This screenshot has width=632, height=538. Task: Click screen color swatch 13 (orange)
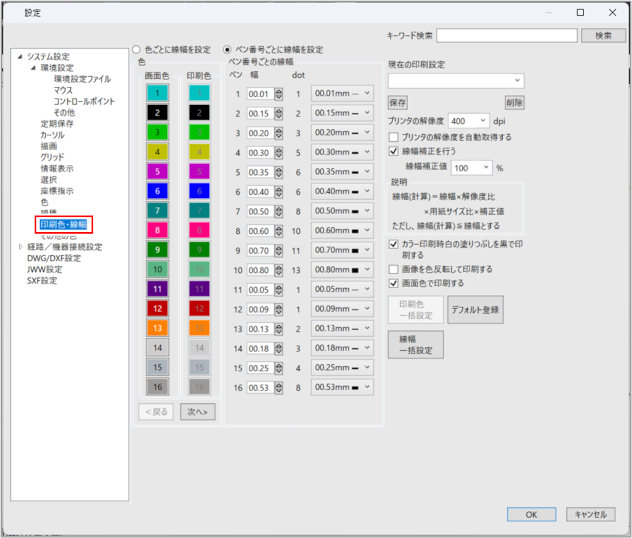coord(159,327)
